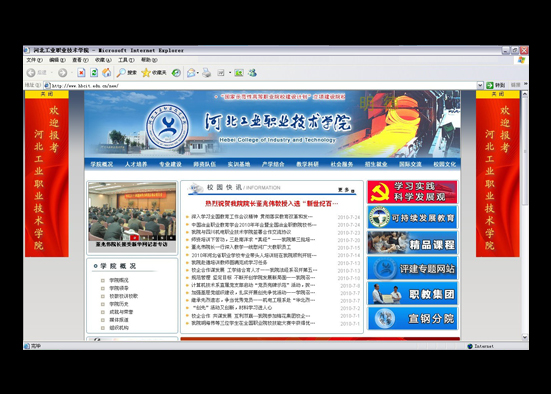Open the 精品课程 banner link
Screen dimensions: 551x394
coord(412,243)
